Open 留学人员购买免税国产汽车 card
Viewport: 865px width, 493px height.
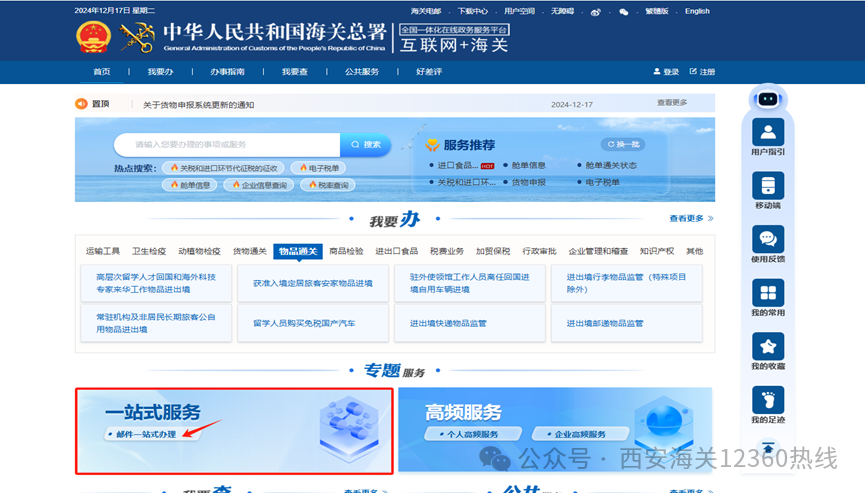click(313, 323)
